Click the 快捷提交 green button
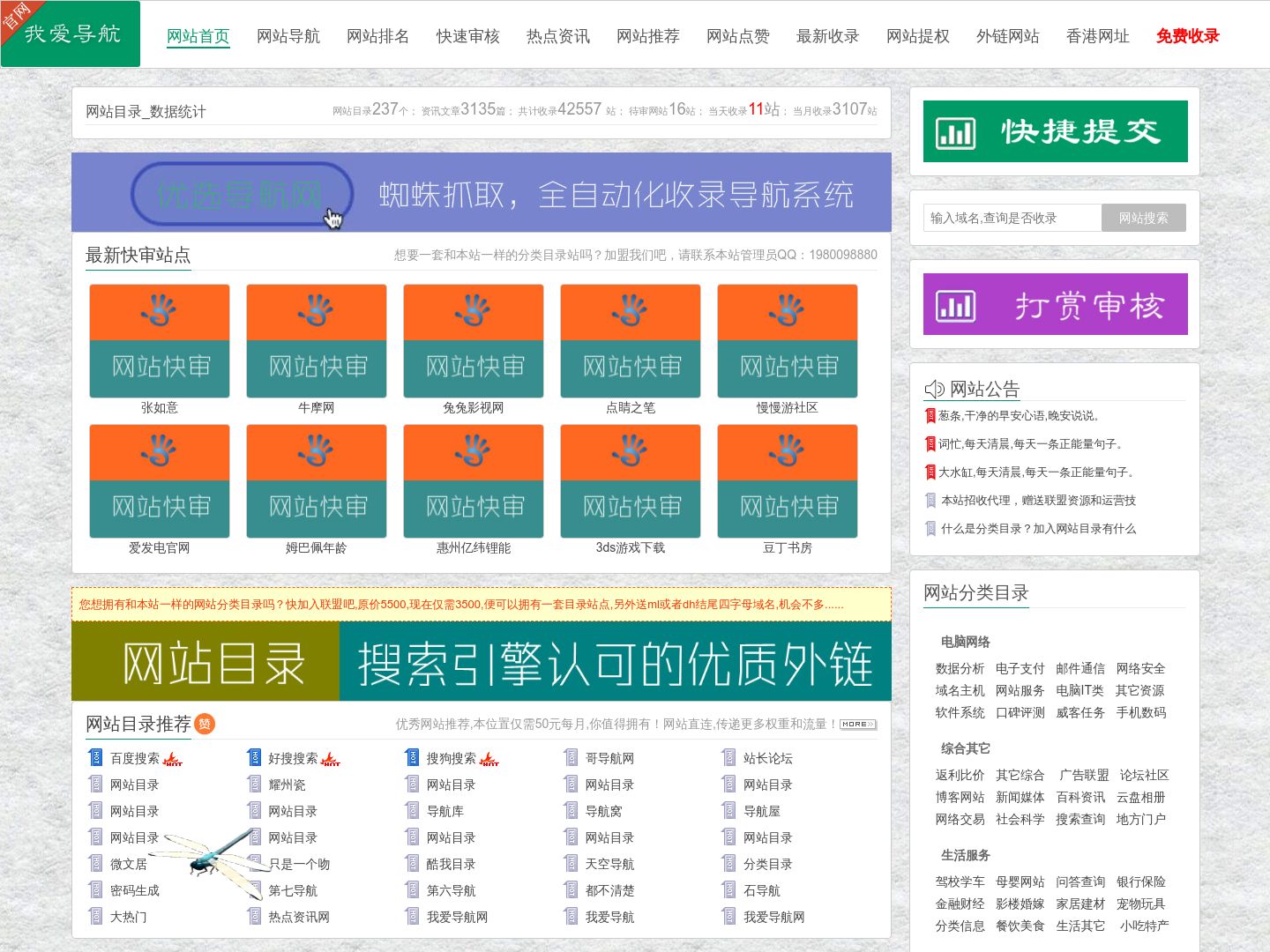The width and height of the screenshot is (1270, 952). tap(1055, 131)
